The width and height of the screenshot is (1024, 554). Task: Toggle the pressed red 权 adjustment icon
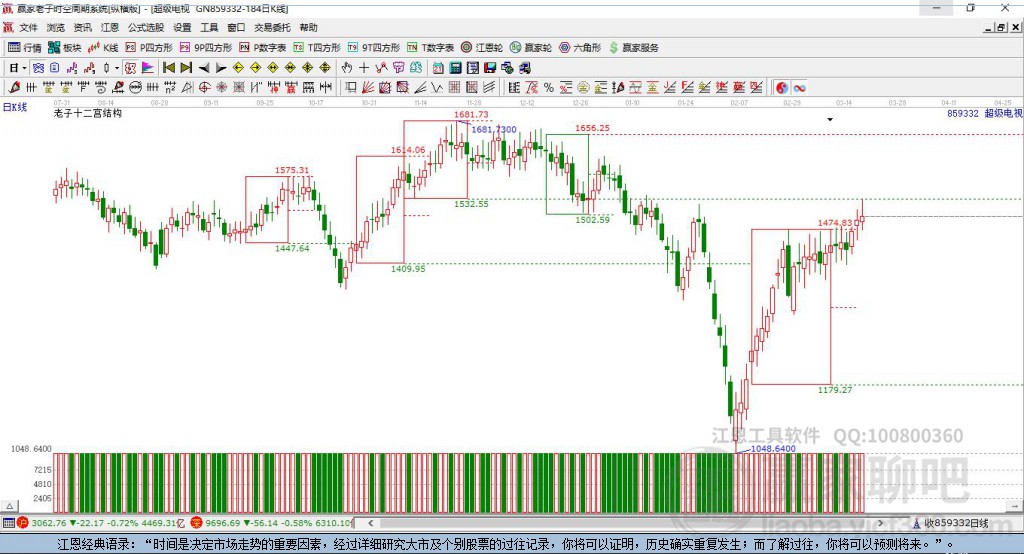click(x=131, y=68)
